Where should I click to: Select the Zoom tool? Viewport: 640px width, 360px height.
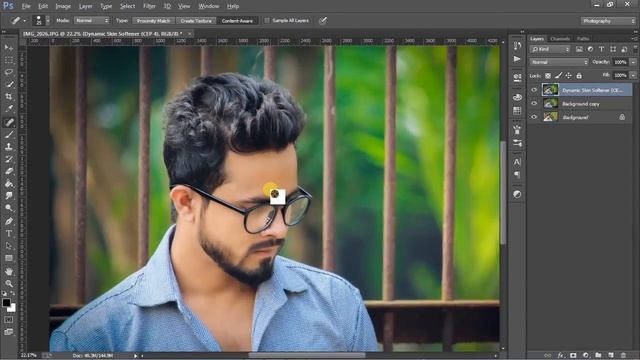click(x=9, y=283)
